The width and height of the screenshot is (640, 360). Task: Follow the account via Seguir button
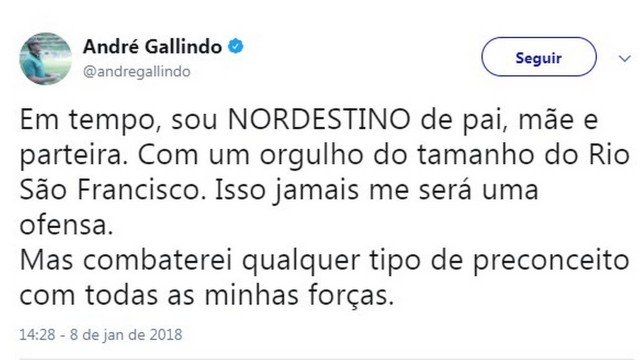point(539,57)
